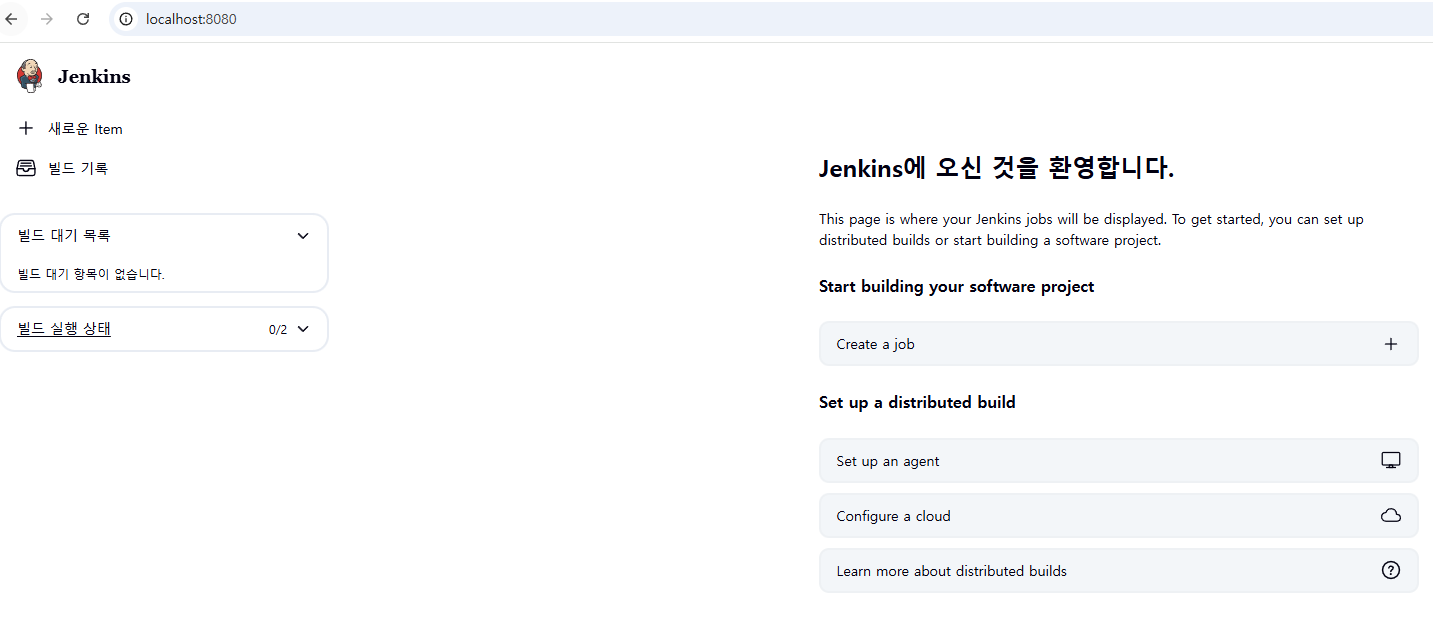
Task: Click the monitor icon on Set up an agent
Action: click(1390, 461)
